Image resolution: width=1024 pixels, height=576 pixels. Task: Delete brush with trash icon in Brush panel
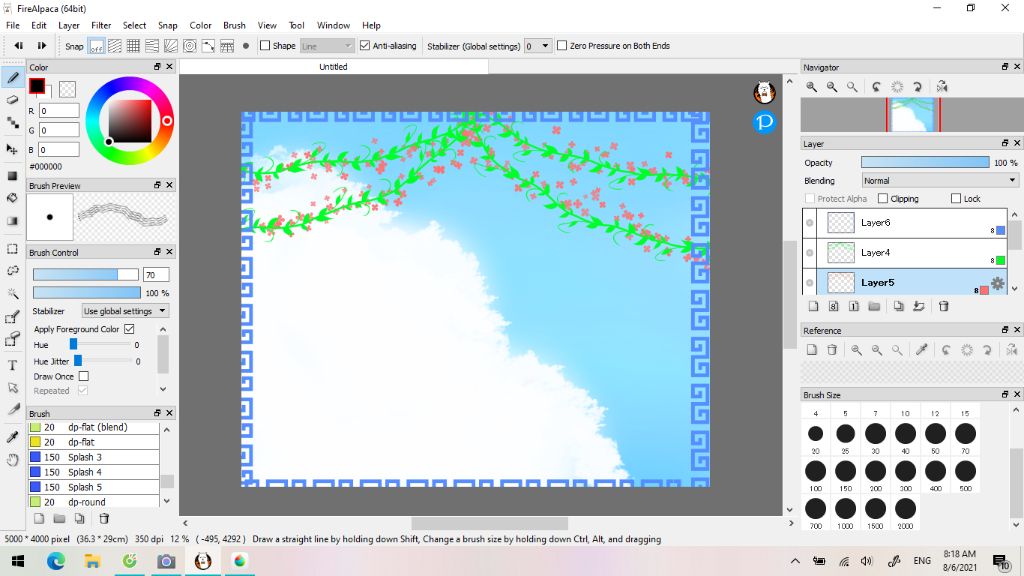point(104,519)
